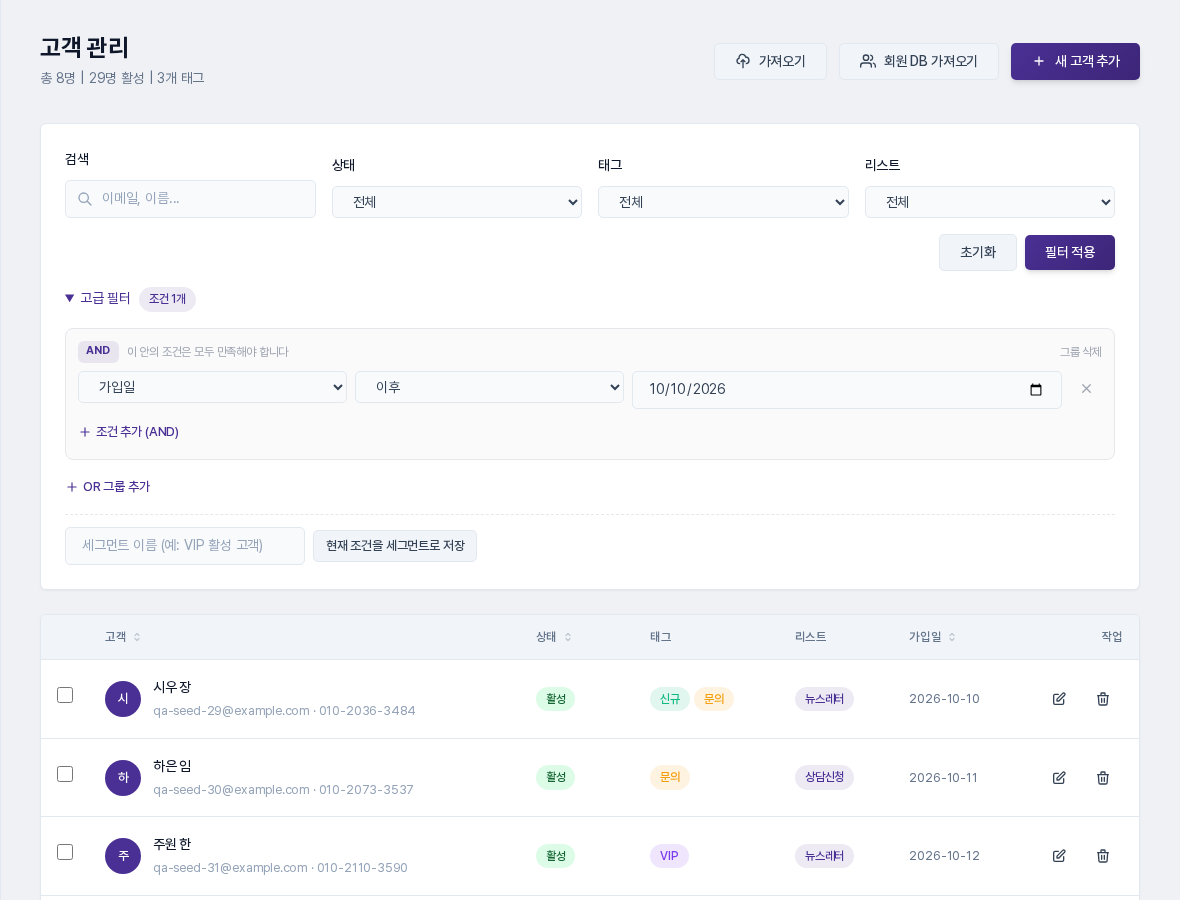The width and height of the screenshot is (1180, 900).
Task: Edit 주원 한 with the pencil icon
Action: (x=1059, y=856)
